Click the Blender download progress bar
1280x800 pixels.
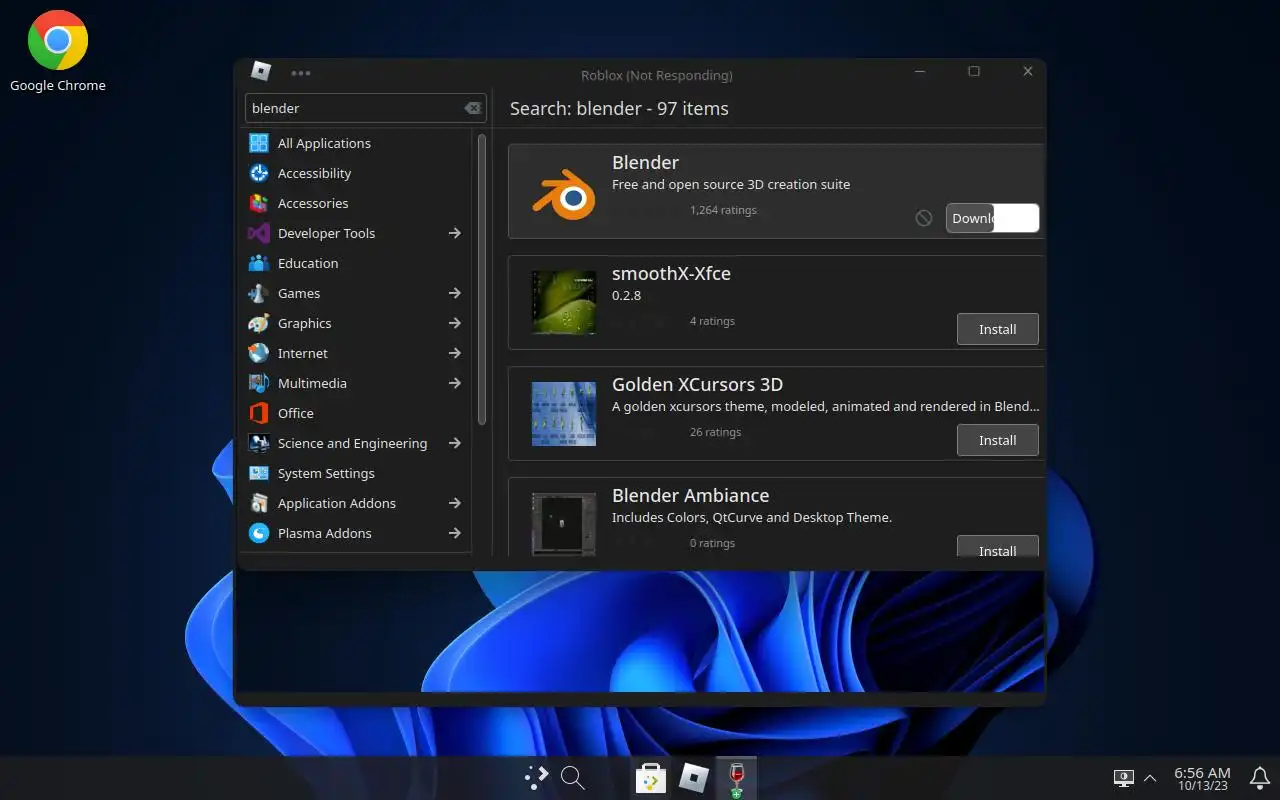[992, 218]
